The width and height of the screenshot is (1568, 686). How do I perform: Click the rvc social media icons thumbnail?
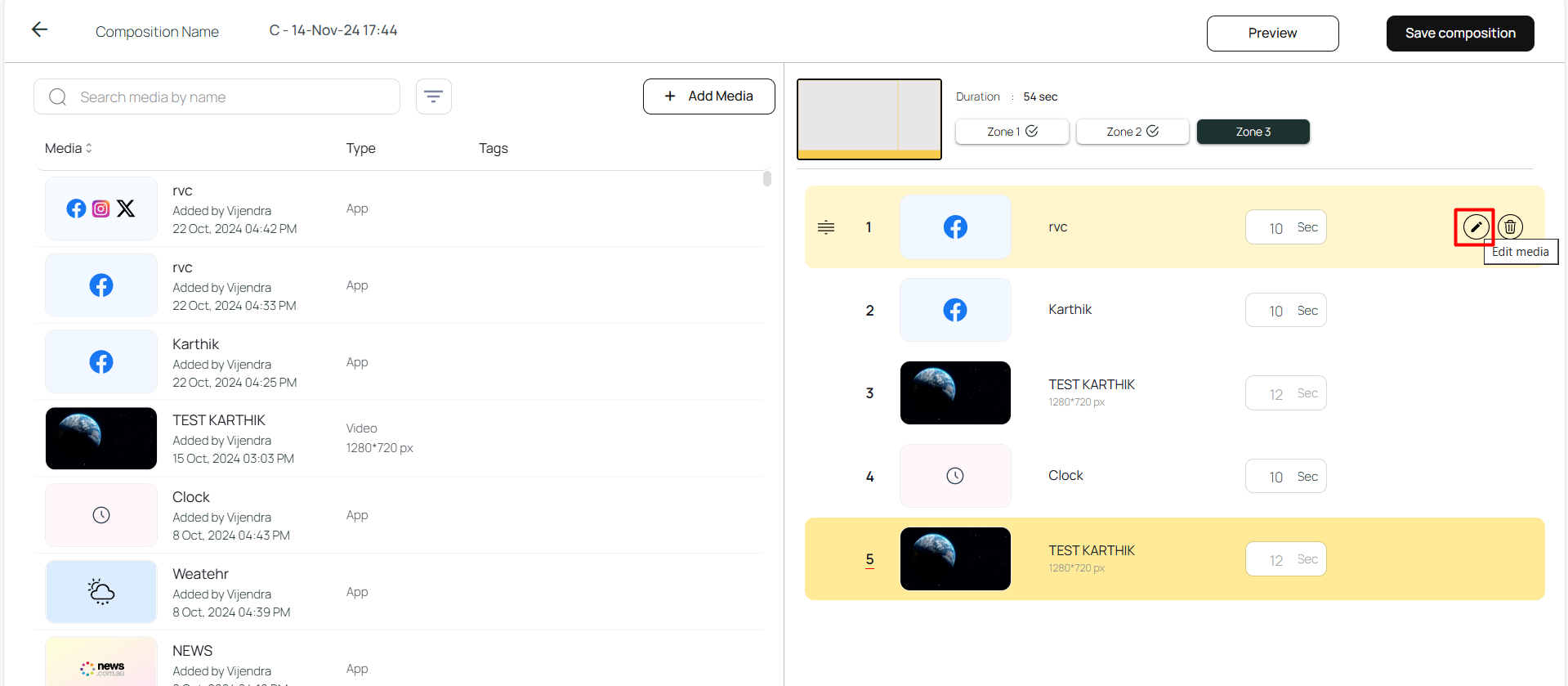click(101, 208)
